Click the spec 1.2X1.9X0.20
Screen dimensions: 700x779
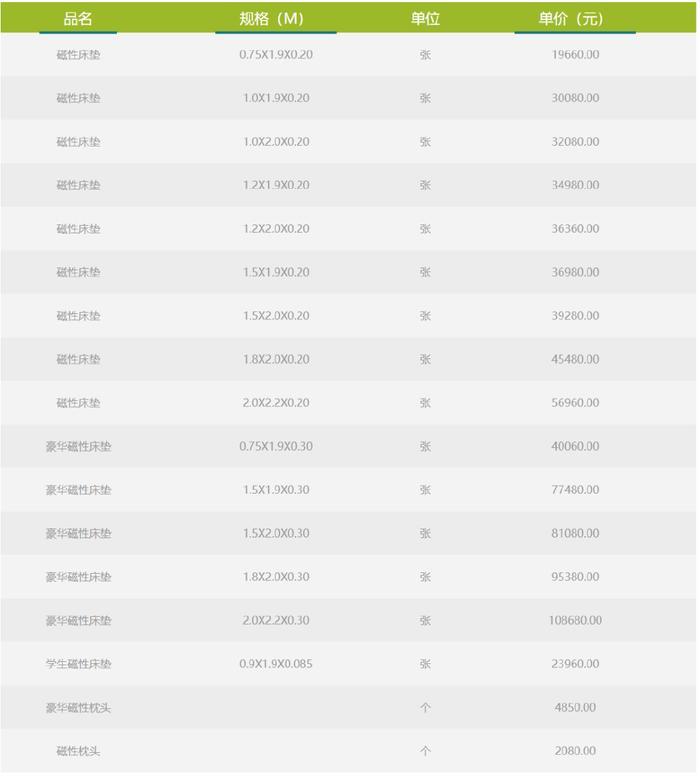click(275, 185)
